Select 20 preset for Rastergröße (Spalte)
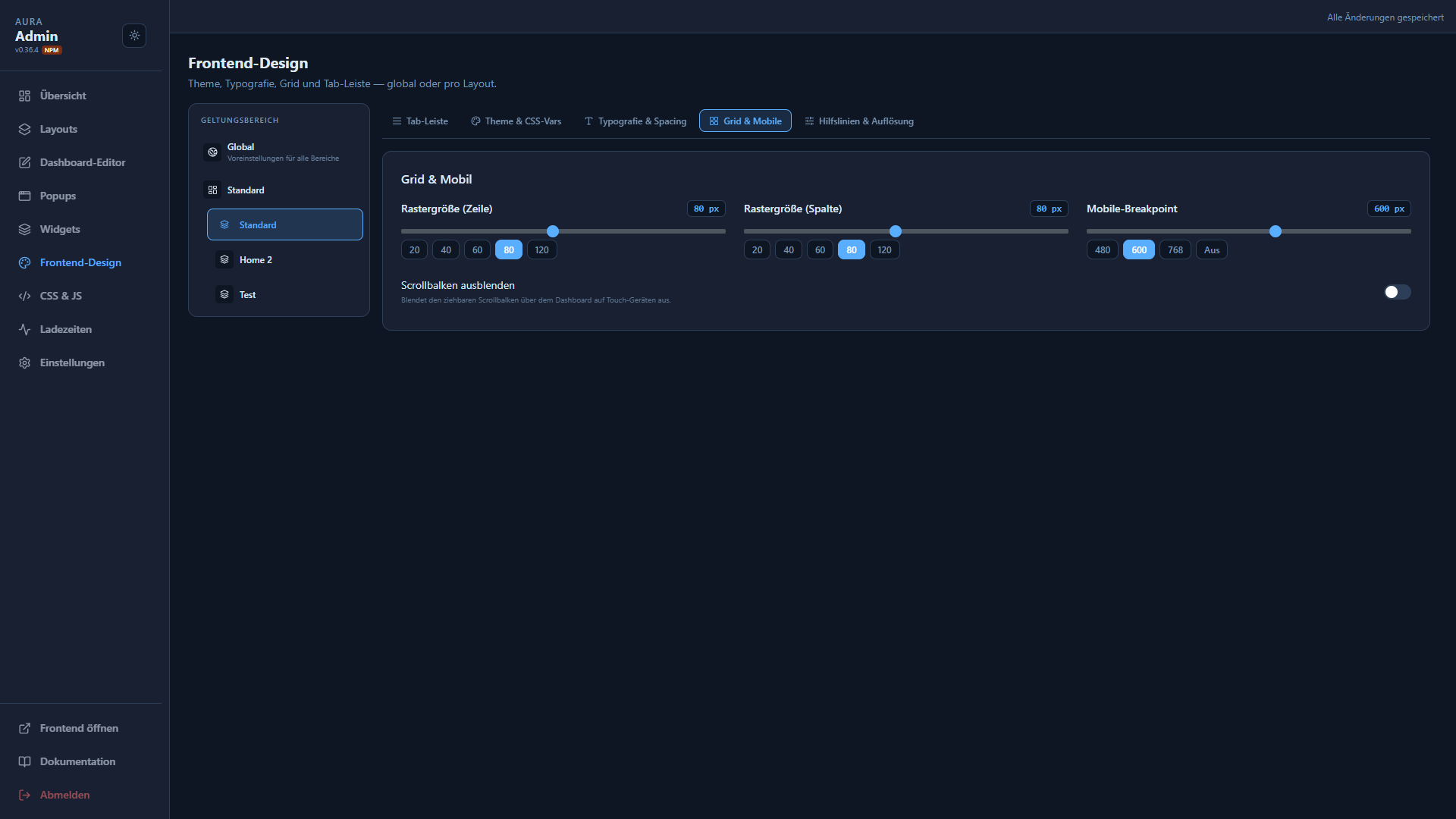The width and height of the screenshot is (1456, 819). click(x=757, y=249)
